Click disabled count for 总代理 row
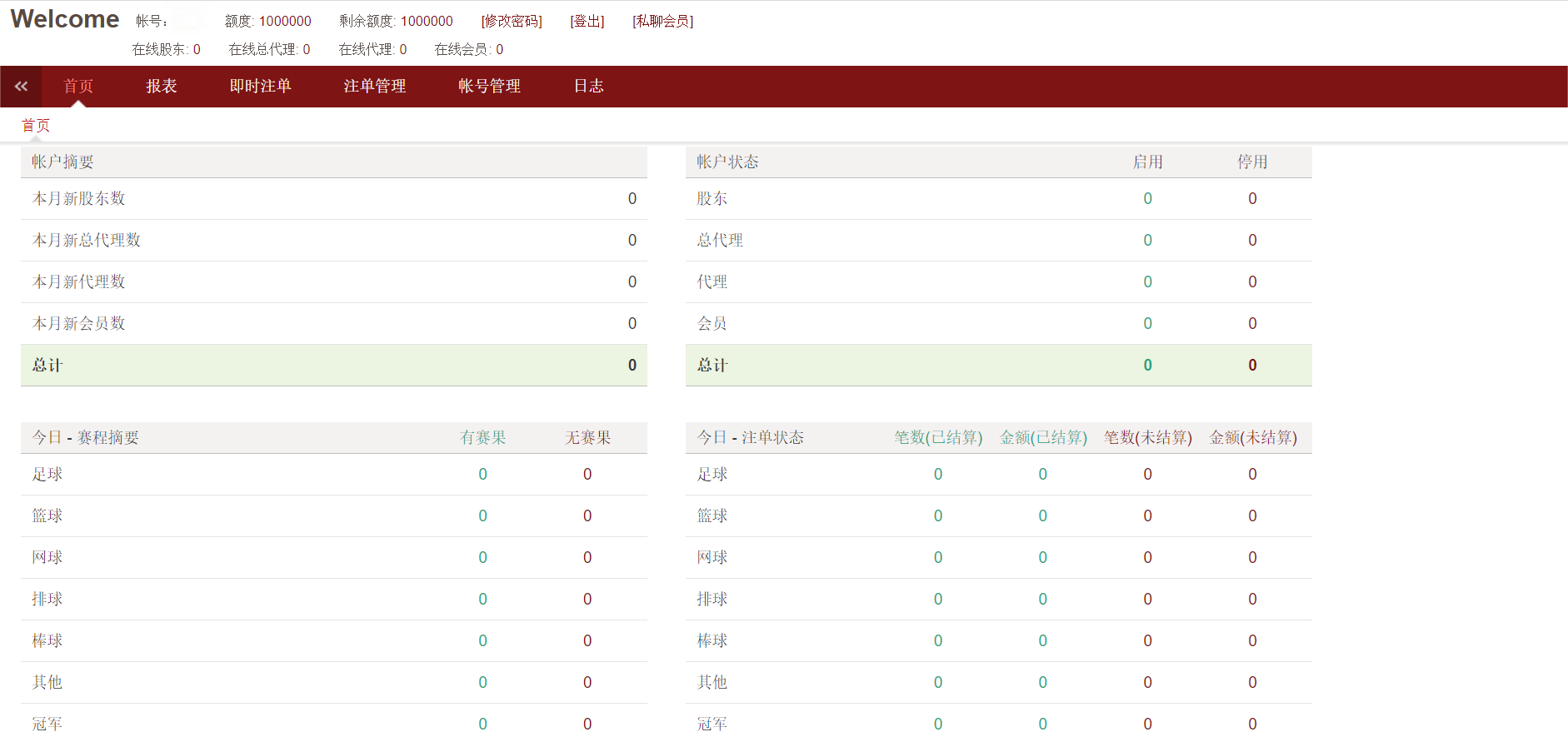The width and height of the screenshot is (1568, 742). point(1252,241)
